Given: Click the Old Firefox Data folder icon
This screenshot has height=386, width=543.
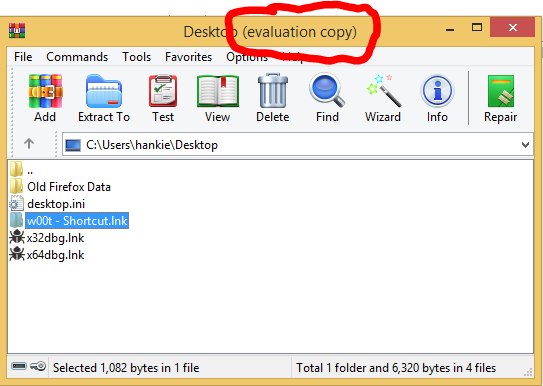Looking at the screenshot, I should tap(16, 186).
